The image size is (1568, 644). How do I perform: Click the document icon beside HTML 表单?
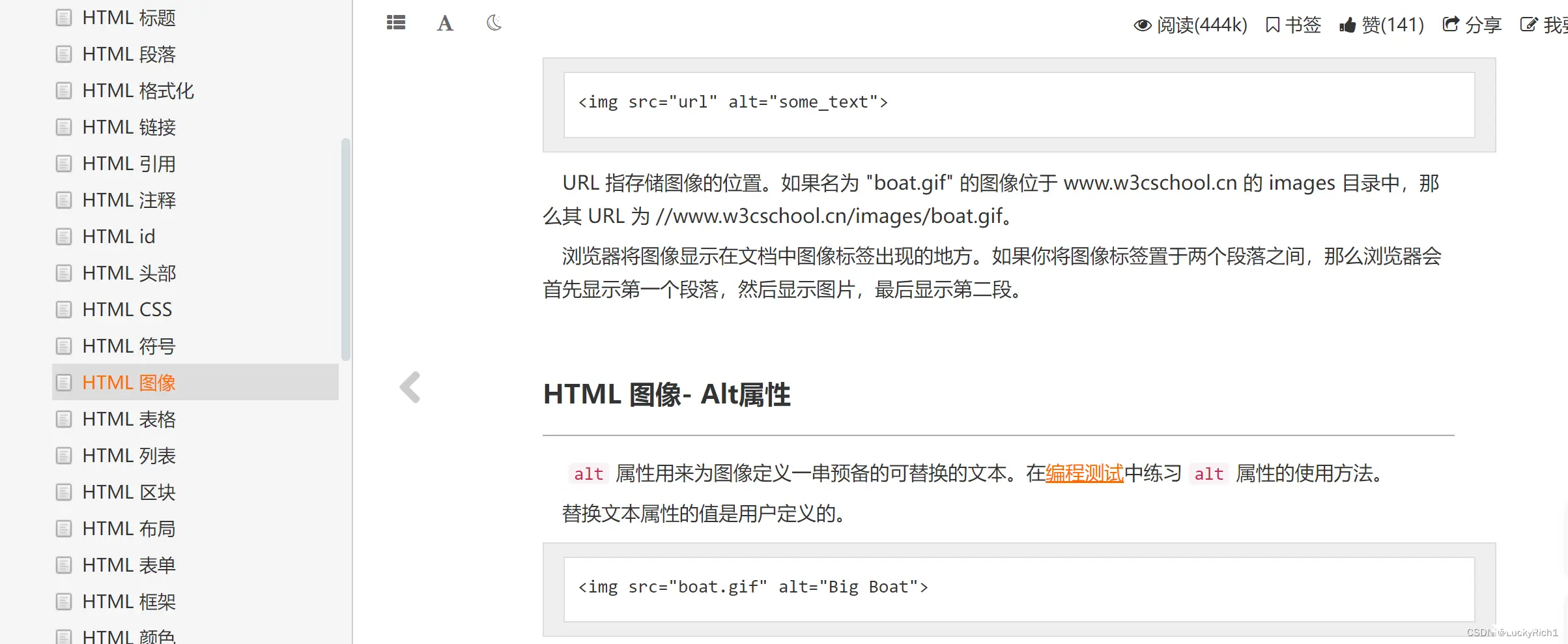[x=64, y=565]
